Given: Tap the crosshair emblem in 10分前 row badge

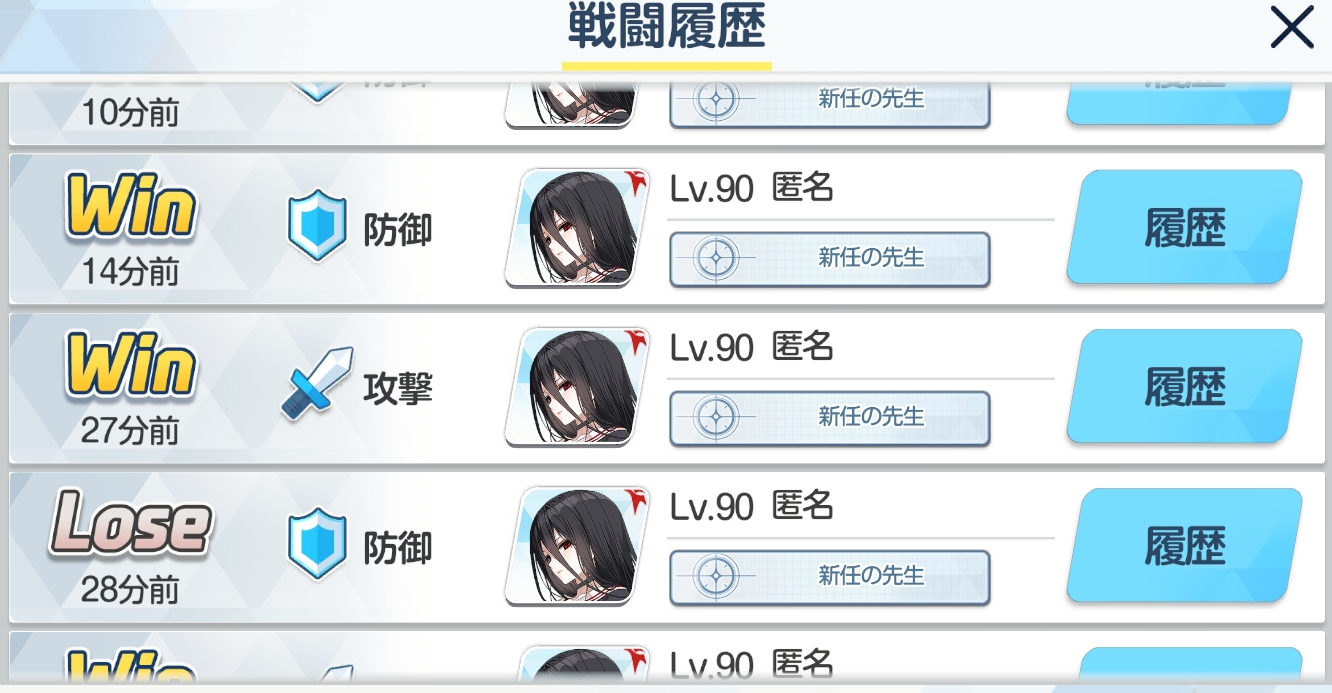Looking at the screenshot, I should 716,99.
